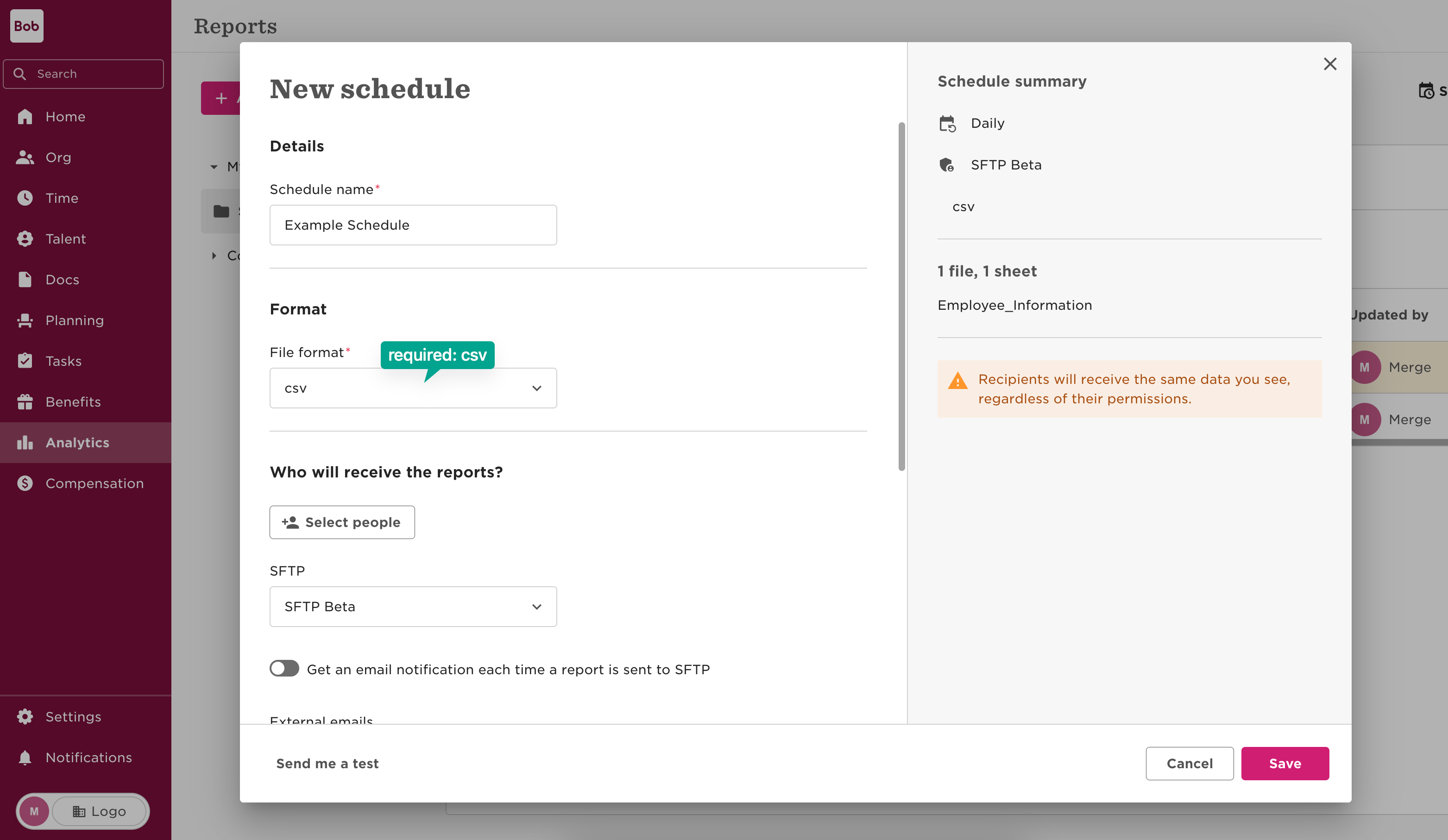Collapse the expanded folder tree arrow
Viewport: 1448px width, 840px height.
click(214, 167)
